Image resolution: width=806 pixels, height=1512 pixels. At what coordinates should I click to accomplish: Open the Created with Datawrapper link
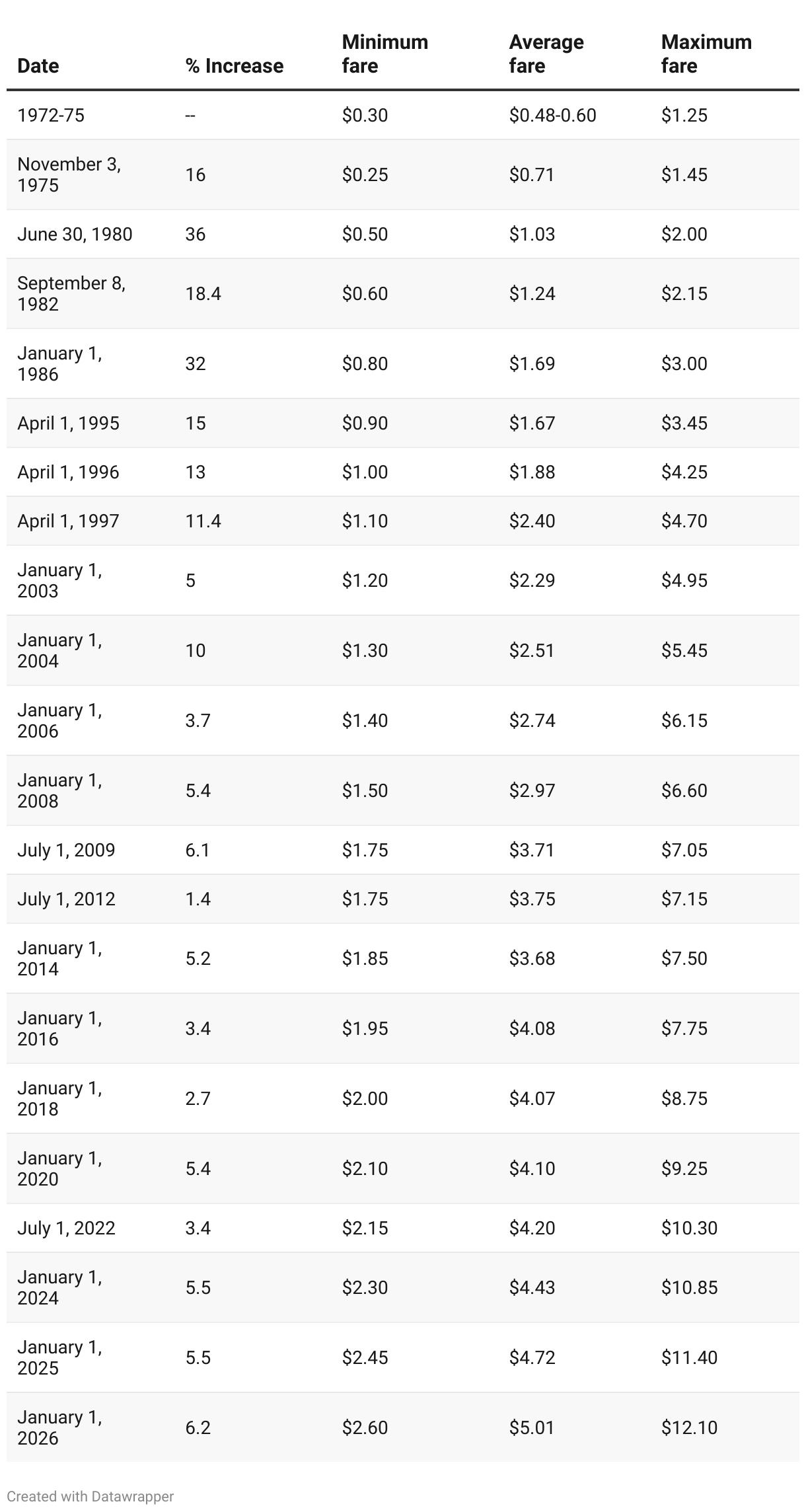coord(91,1496)
